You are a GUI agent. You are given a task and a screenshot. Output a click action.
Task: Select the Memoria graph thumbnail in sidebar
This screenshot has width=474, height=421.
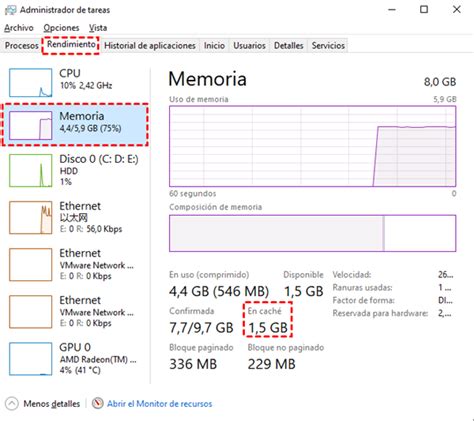(x=31, y=125)
